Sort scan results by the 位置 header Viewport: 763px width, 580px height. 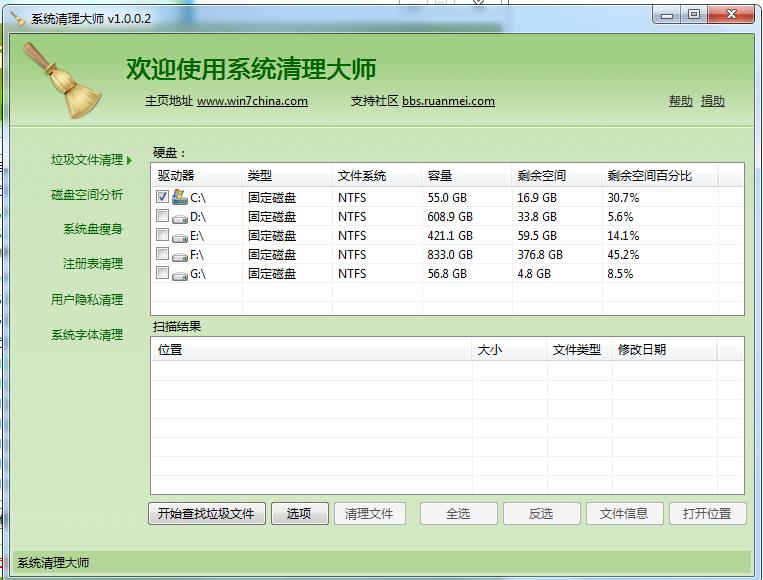point(311,349)
